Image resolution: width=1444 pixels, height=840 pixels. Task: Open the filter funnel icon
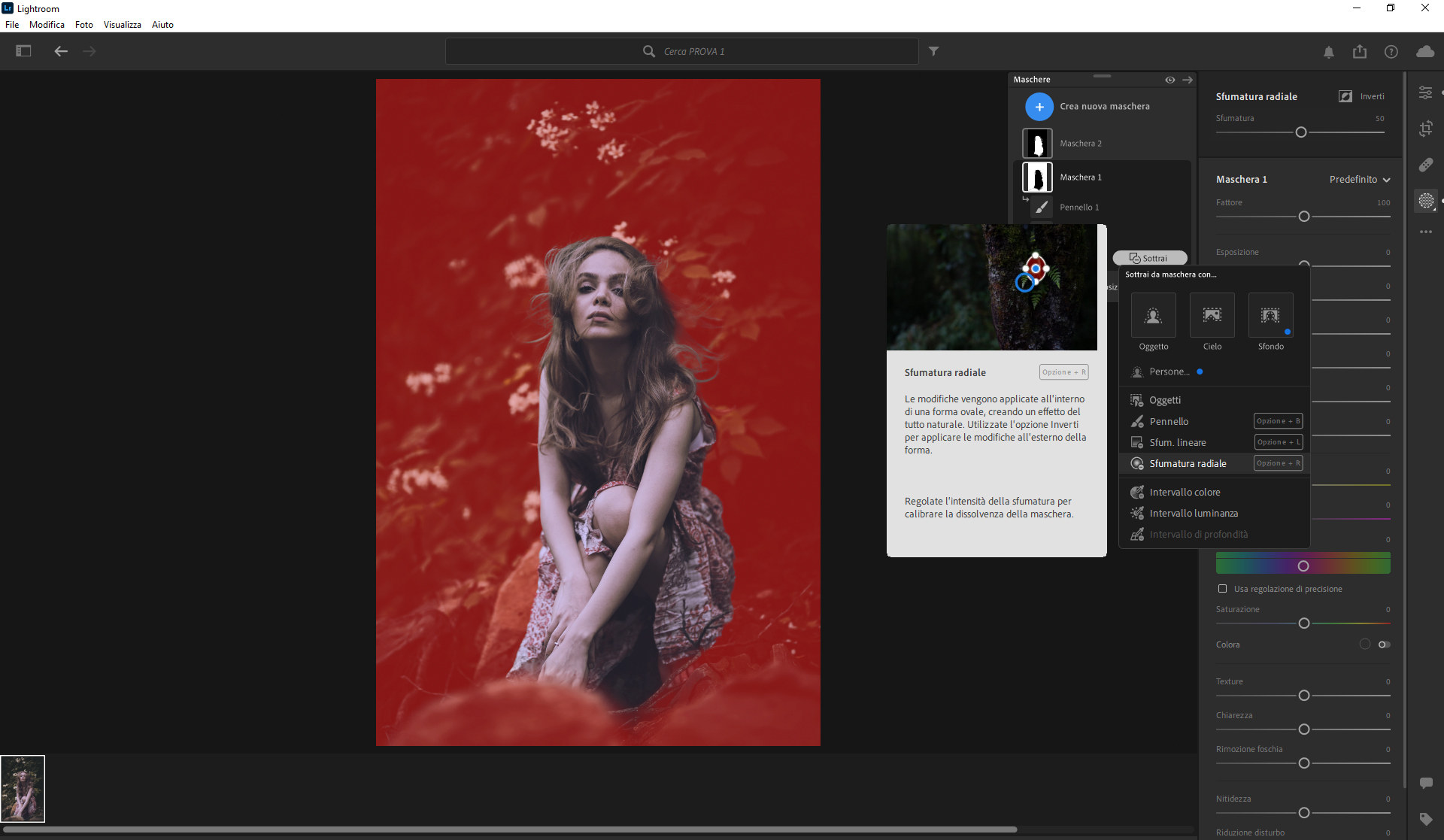pyautogui.click(x=933, y=51)
